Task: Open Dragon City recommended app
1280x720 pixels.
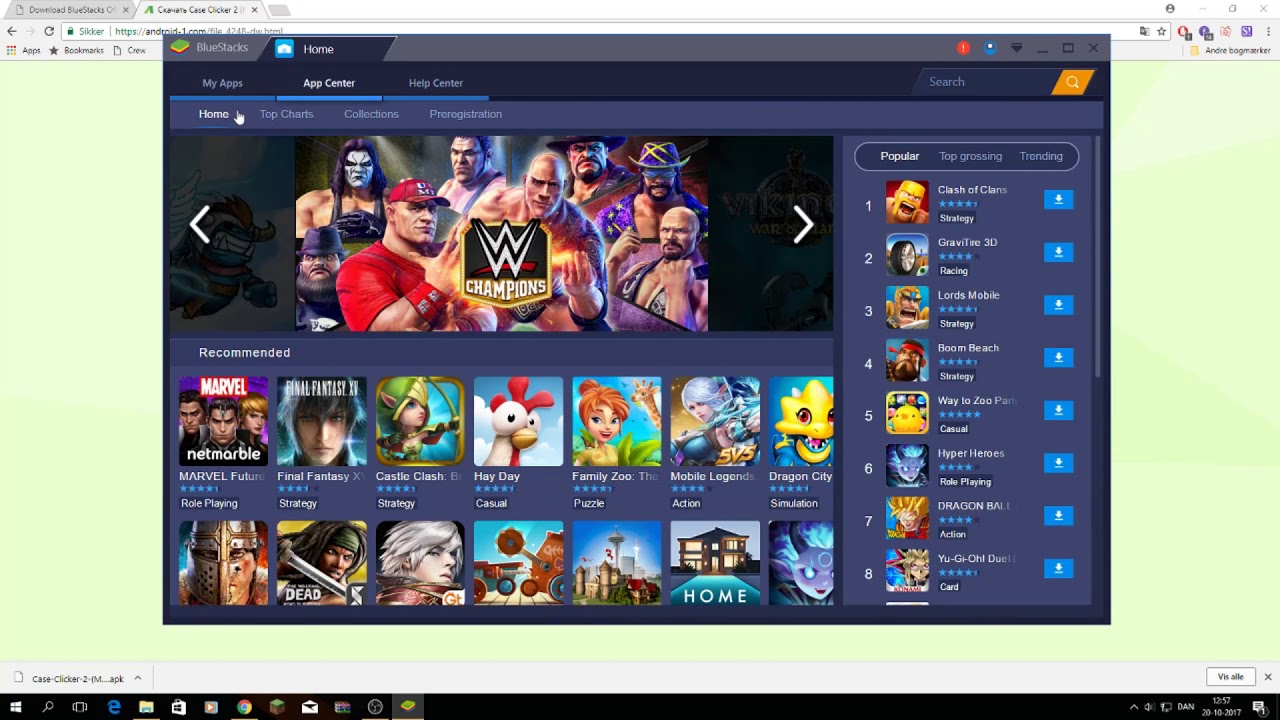Action: pyautogui.click(x=801, y=422)
